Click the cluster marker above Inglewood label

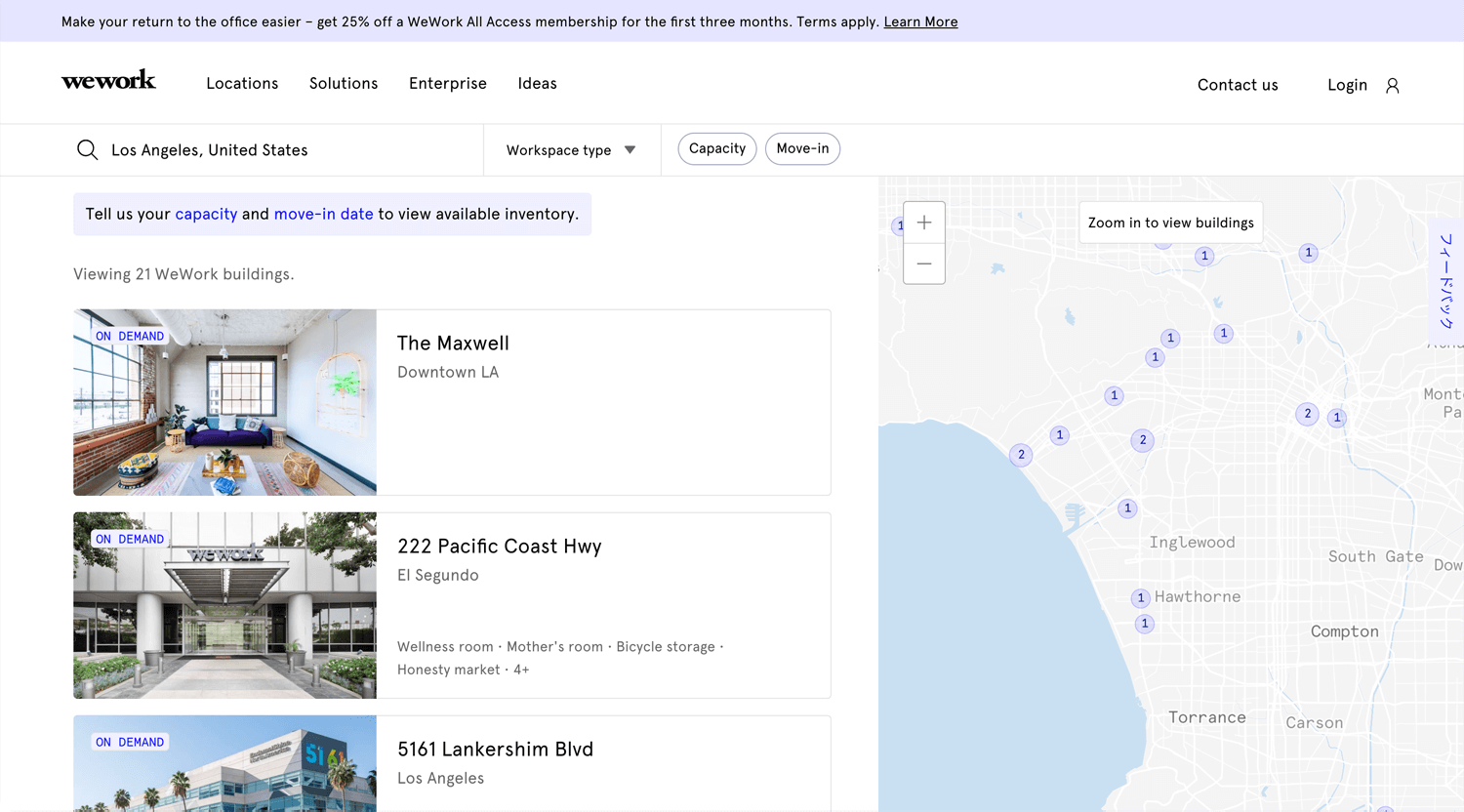pos(1127,508)
